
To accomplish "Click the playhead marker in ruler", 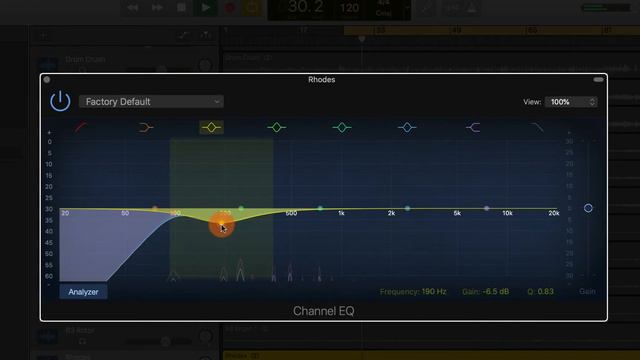I will [x=362, y=39].
